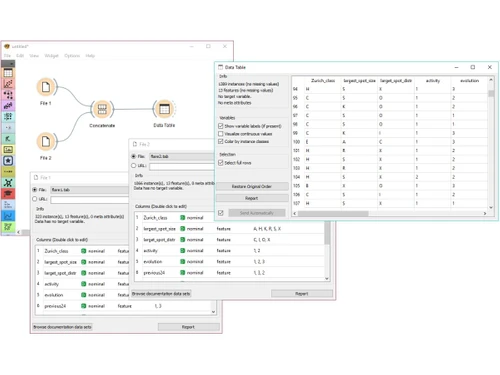Viewport: 500px width, 375px height.
Task: Click the previous24 row in File 1 columns
Action: click(123, 306)
